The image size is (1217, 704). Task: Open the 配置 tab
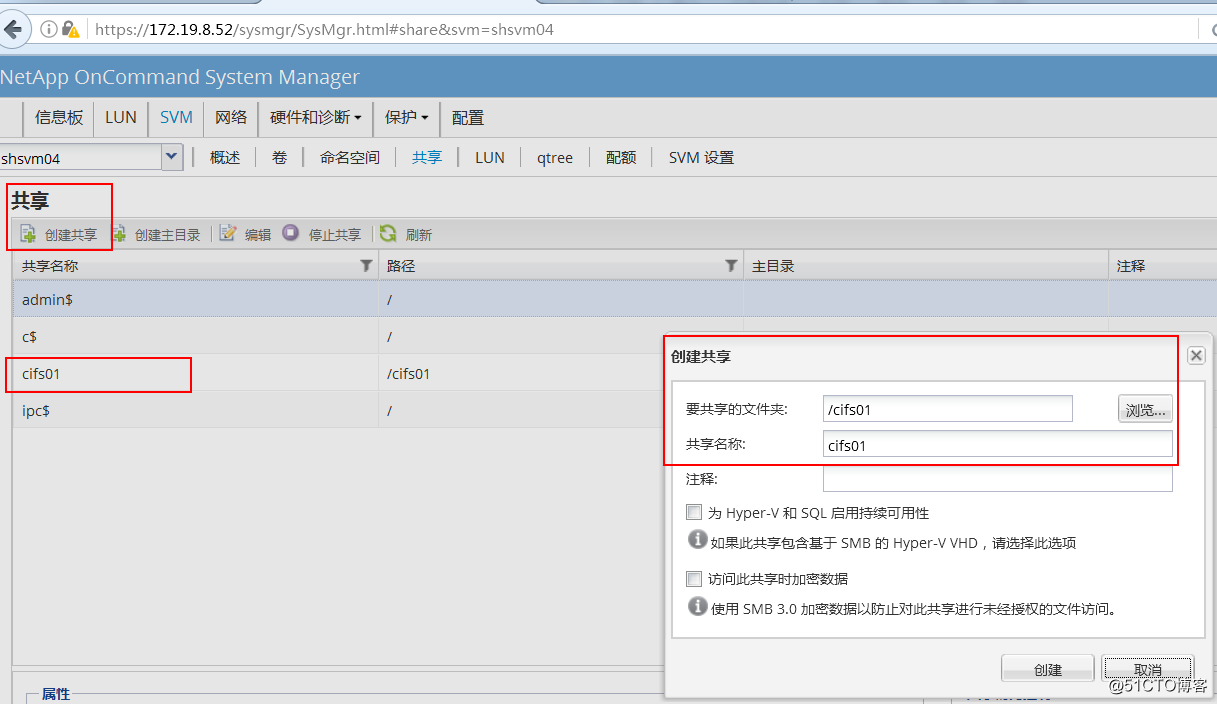pyautogui.click(x=468, y=117)
